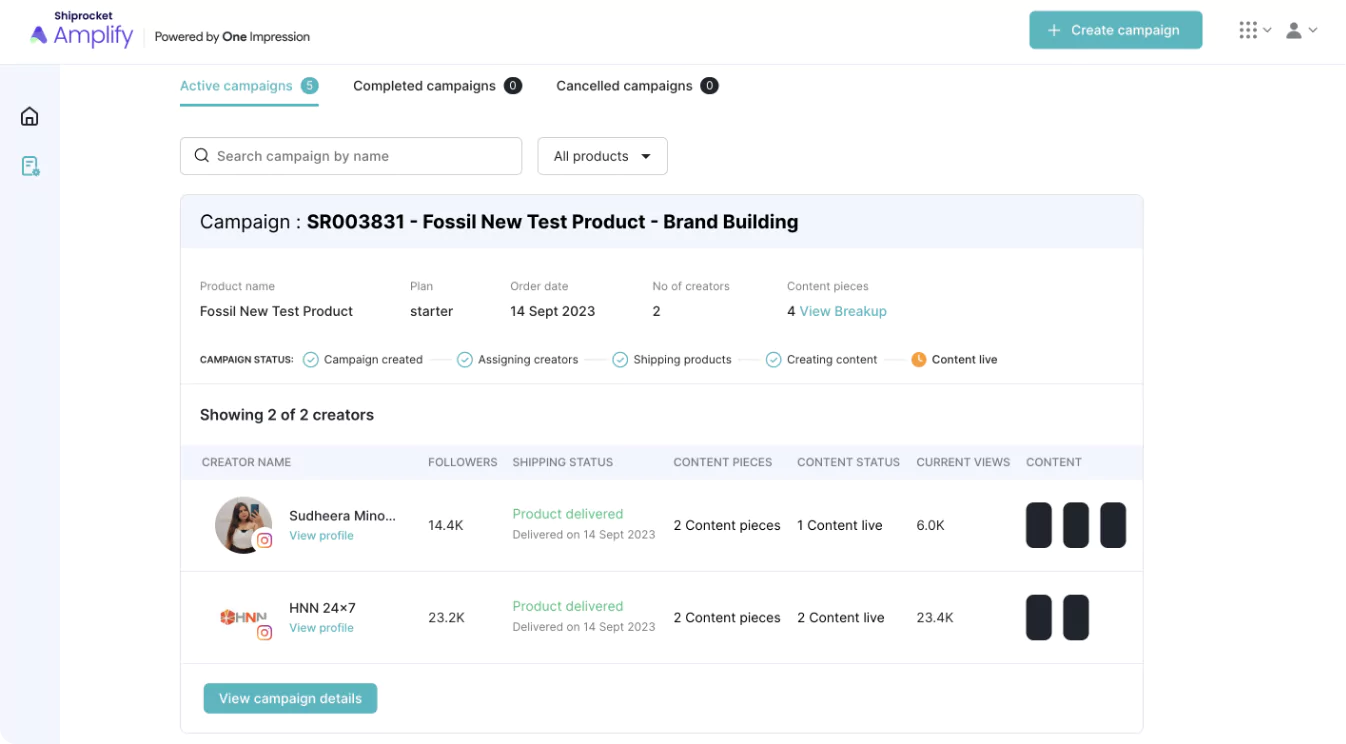The image size is (1346, 744).
Task: Open Sudheera's first content thumbnail
Action: (1039, 525)
